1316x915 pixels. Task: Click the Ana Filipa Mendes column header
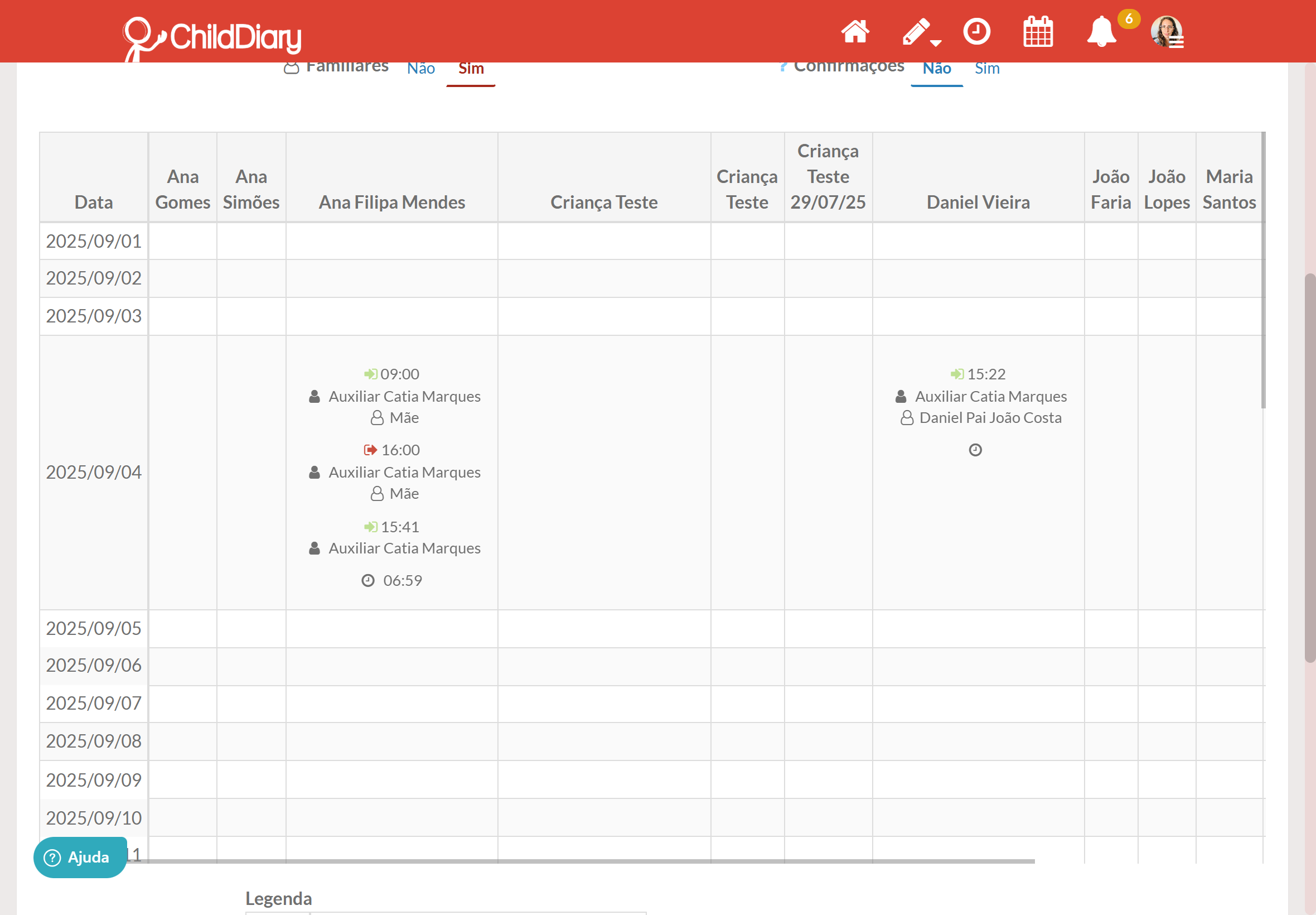pos(391,202)
